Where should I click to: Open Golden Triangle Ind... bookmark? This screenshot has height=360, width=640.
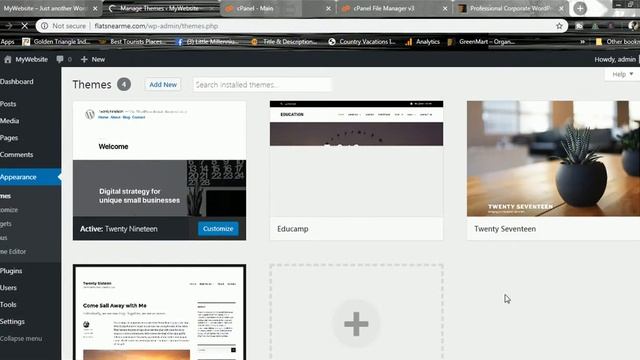(56, 42)
